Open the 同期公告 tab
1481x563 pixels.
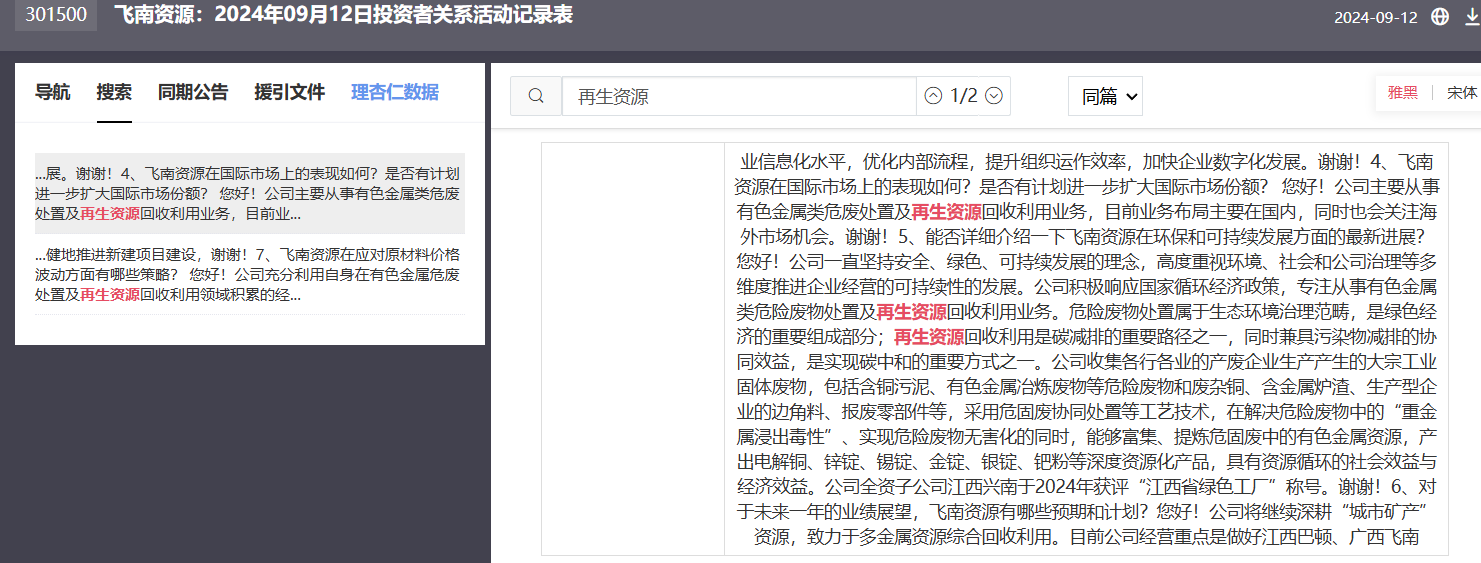pyautogui.click(x=193, y=92)
